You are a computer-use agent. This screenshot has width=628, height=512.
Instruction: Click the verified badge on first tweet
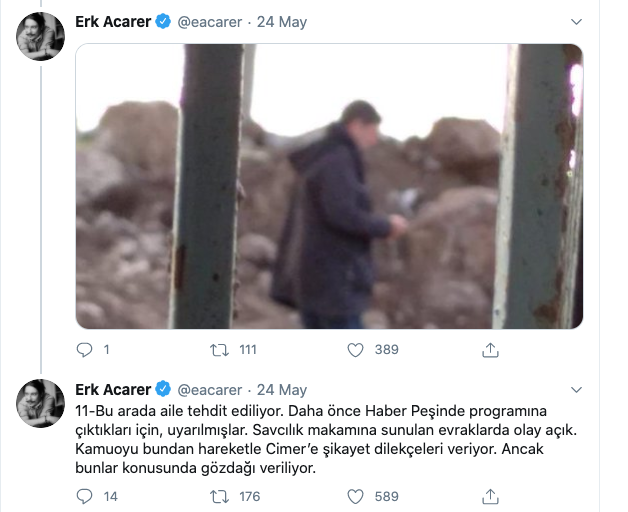tap(163, 21)
